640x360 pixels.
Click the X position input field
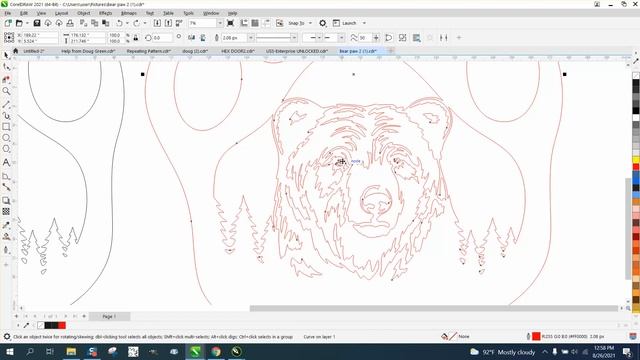point(40,35)
